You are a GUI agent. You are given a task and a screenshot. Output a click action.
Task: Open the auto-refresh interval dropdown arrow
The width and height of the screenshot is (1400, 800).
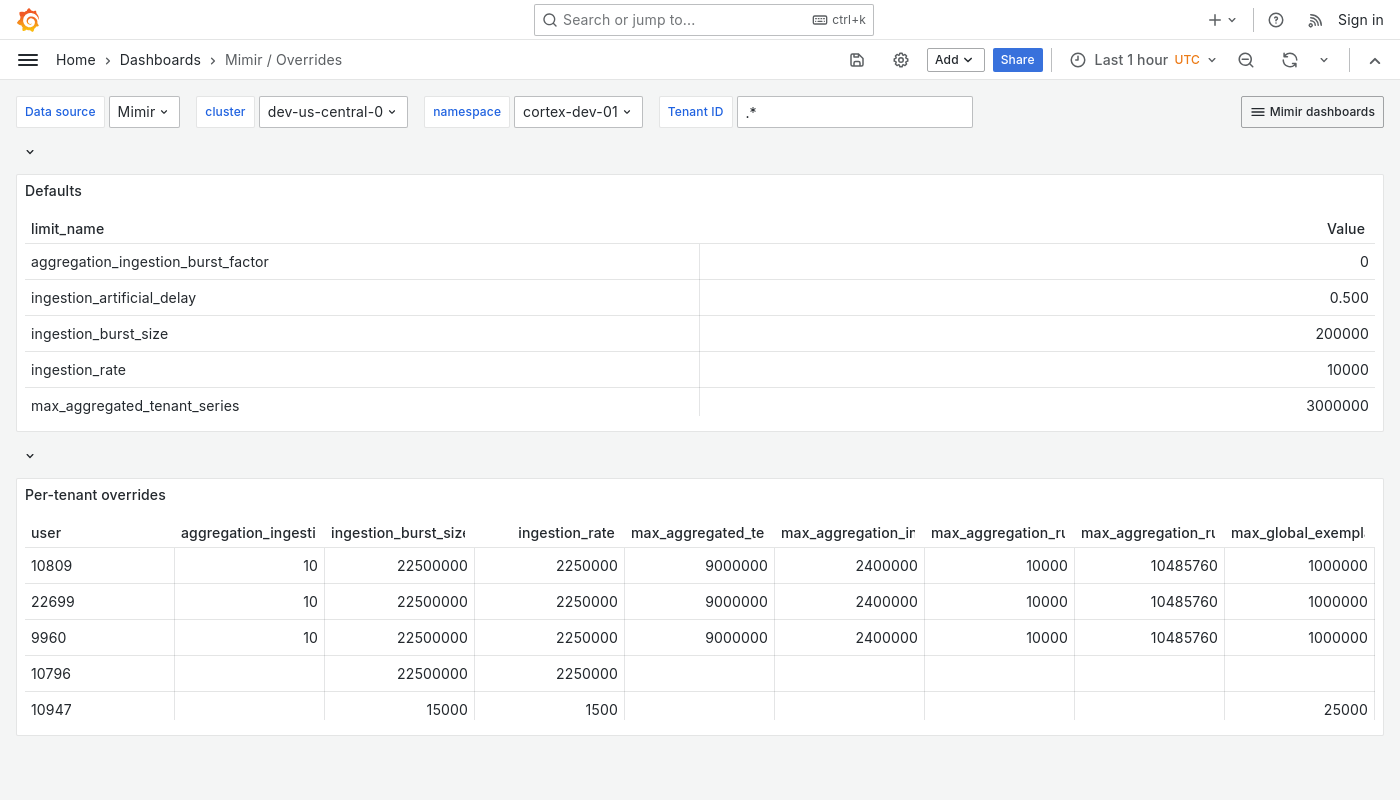(1324, 60)
